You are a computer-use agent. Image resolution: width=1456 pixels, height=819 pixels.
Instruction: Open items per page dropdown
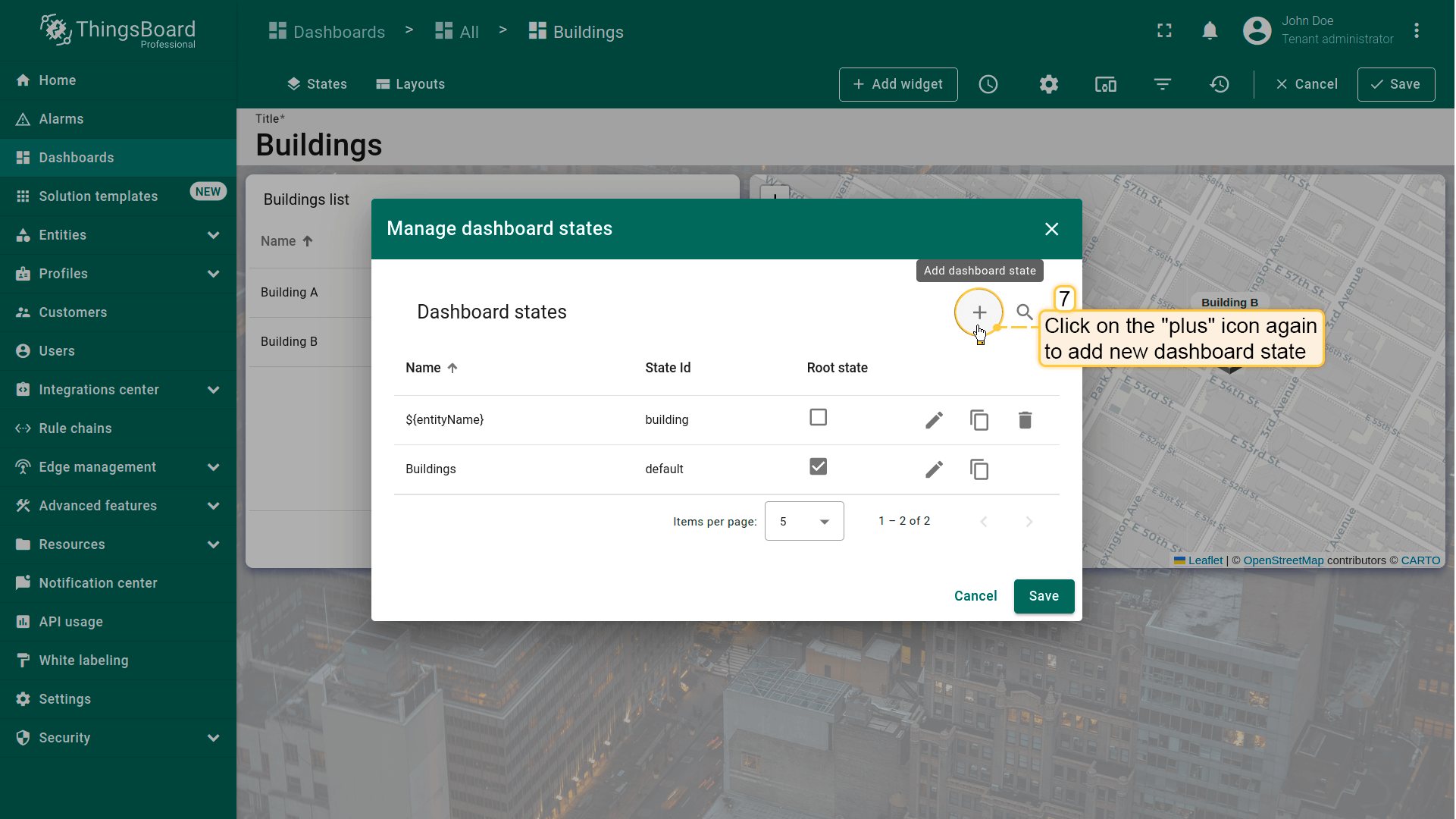point(804,522)
